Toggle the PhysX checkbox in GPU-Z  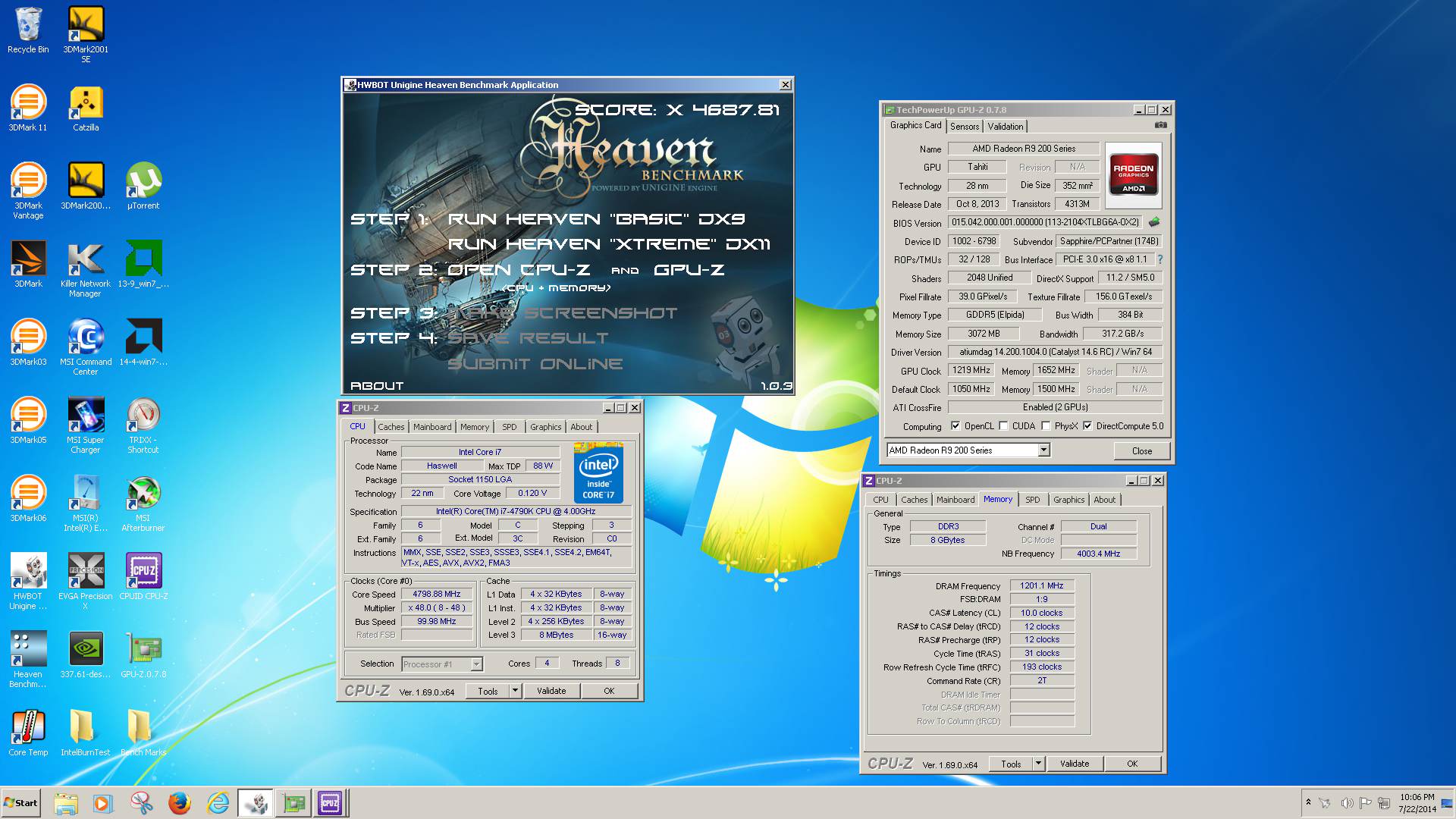pos(1046,426)
